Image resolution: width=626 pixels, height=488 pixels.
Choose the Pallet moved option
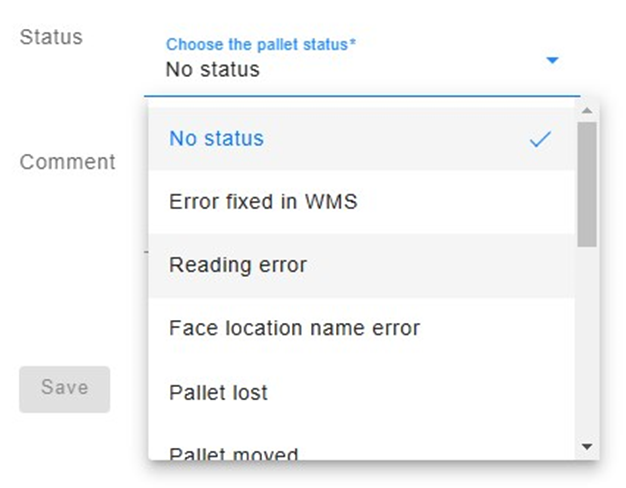tap(361, 450)
